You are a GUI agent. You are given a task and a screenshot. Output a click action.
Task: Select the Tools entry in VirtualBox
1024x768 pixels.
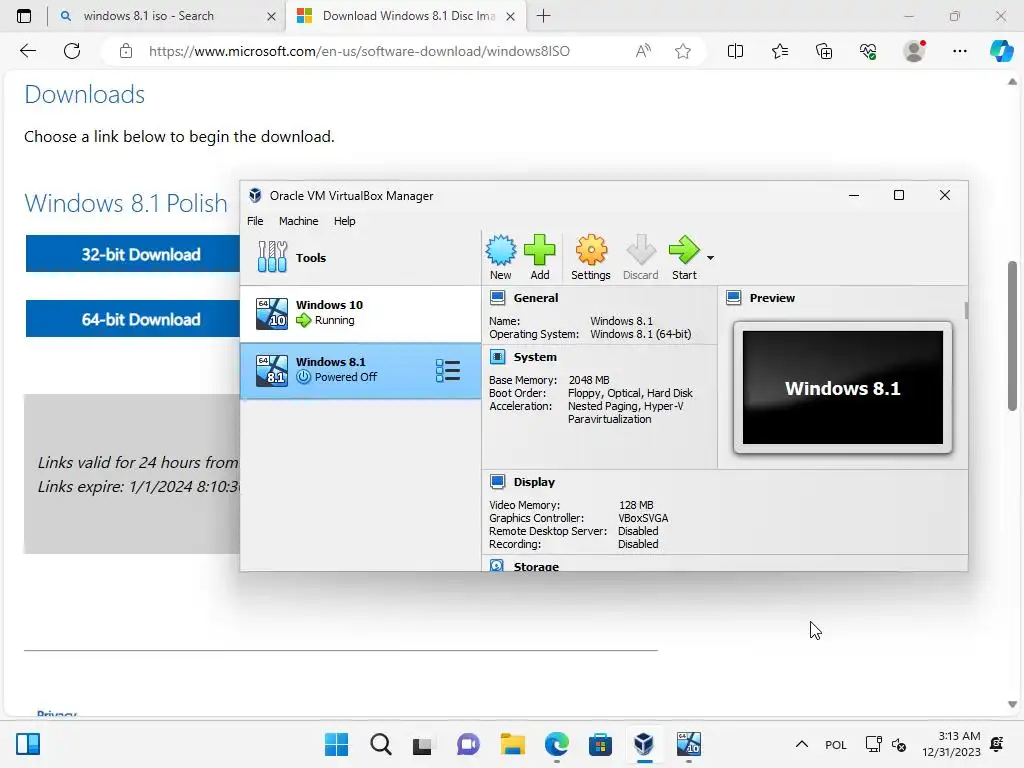pos(360,257)
